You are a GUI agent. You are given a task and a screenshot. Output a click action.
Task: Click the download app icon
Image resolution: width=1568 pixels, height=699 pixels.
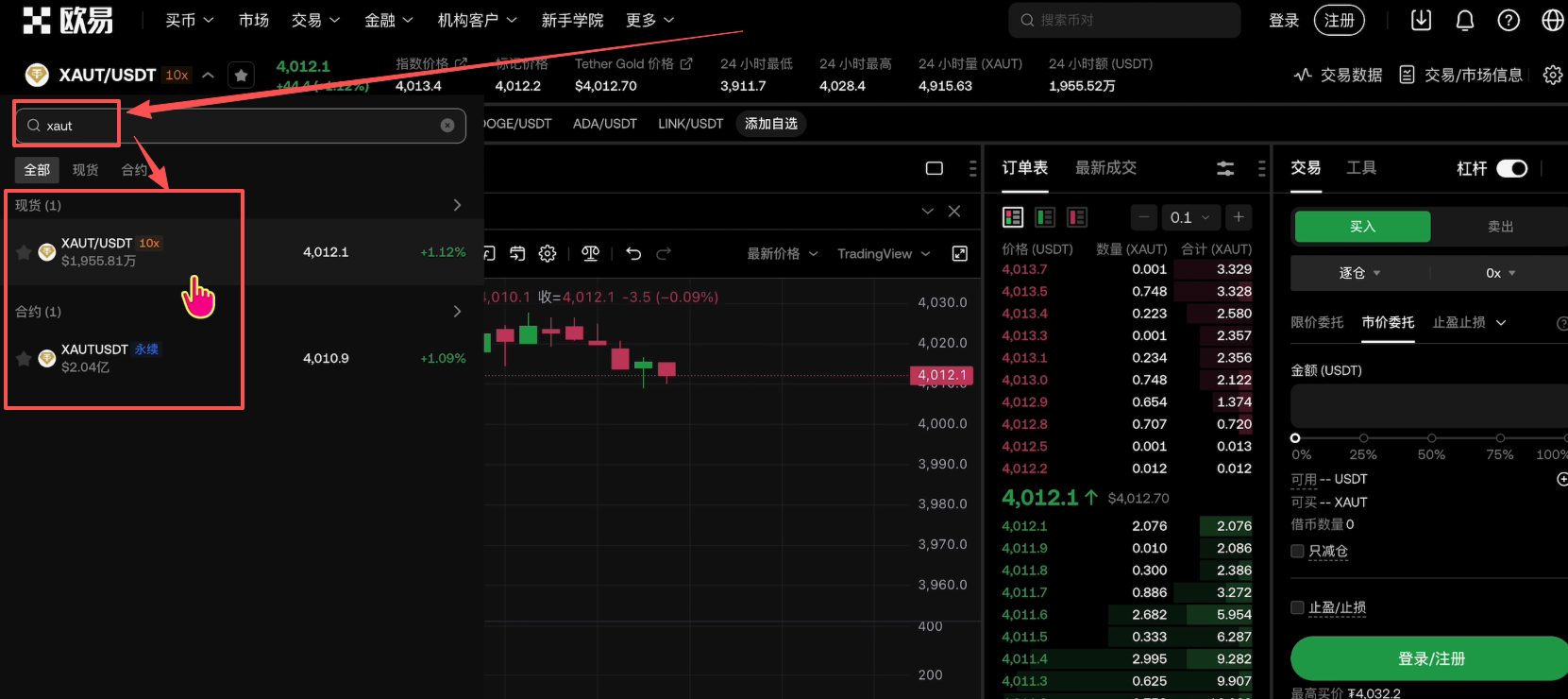tap(1421, 21)
